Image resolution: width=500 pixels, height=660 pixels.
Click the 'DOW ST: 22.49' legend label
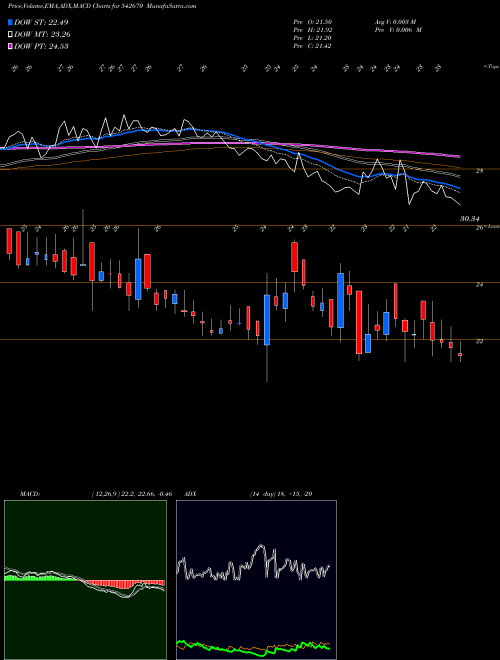[x=41, y=22]
